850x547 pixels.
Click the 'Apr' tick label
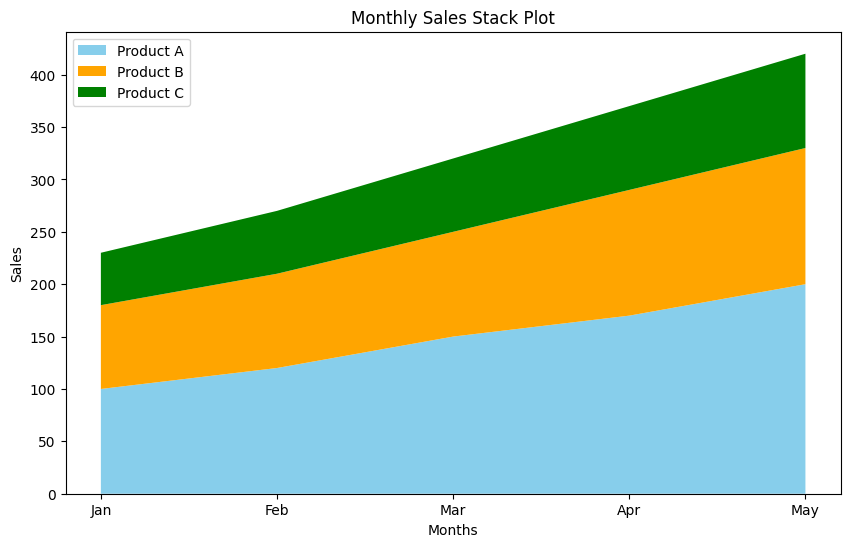(x=629, y=511)
